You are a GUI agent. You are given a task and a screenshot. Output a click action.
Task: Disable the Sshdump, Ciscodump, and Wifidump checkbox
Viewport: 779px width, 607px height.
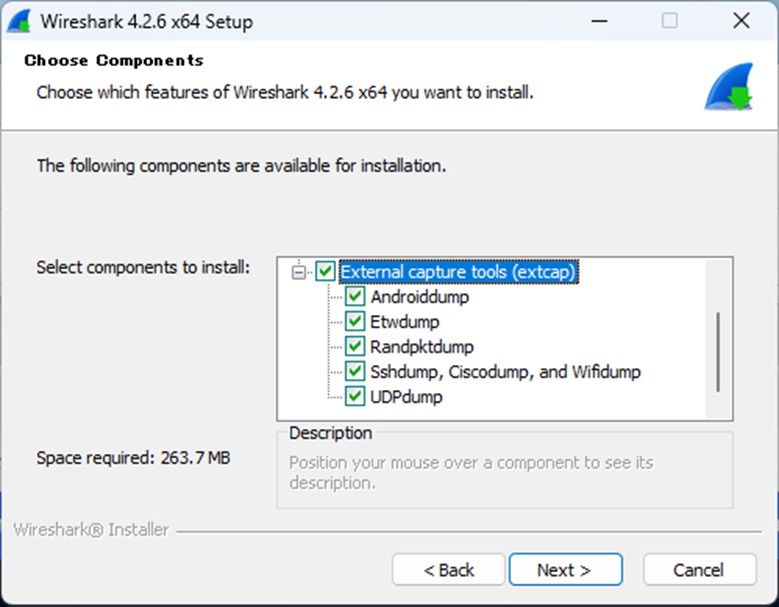pos(355,372)
